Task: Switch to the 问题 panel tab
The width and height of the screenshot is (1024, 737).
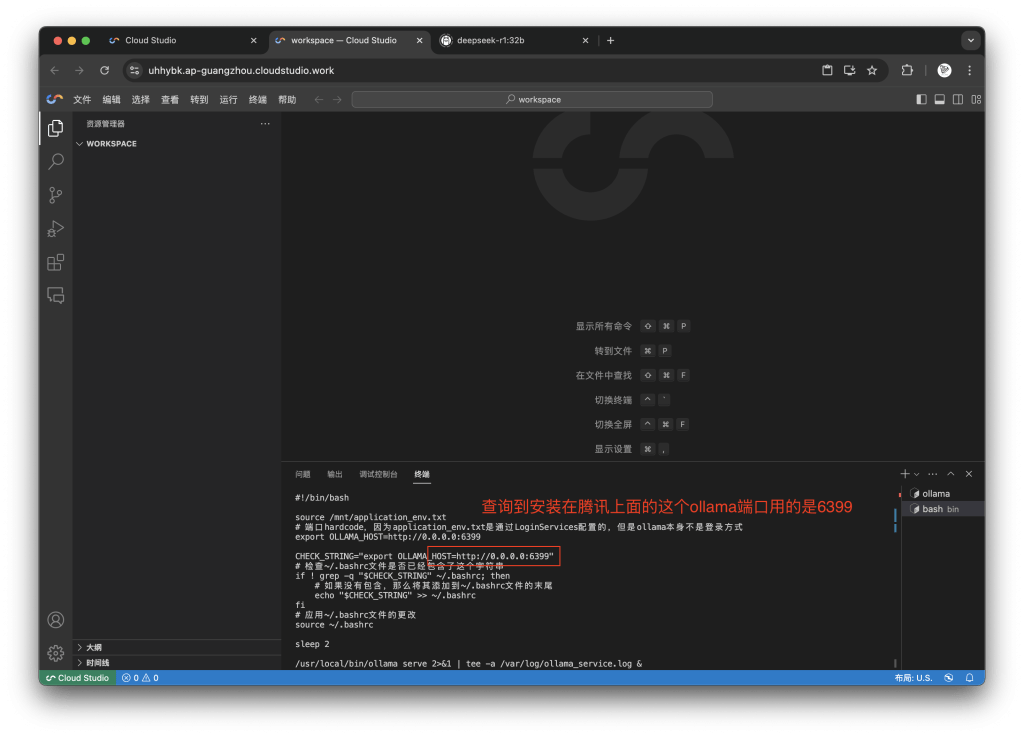Action: pyautogui.click(x=302, y=474)
